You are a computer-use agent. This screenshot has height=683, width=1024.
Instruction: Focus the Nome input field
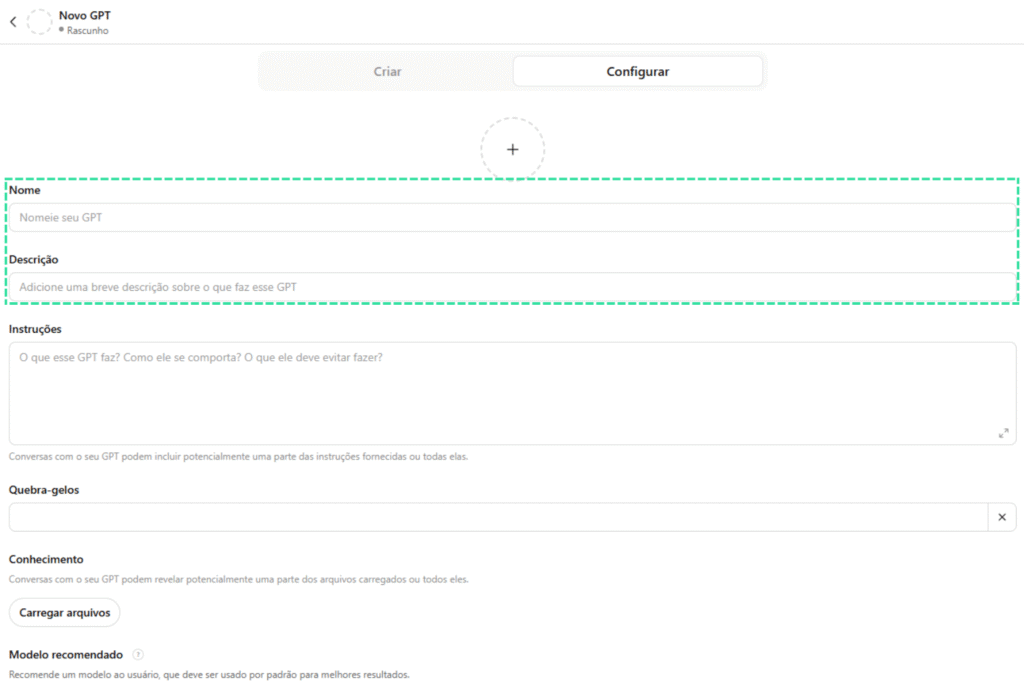click(513, 217)
